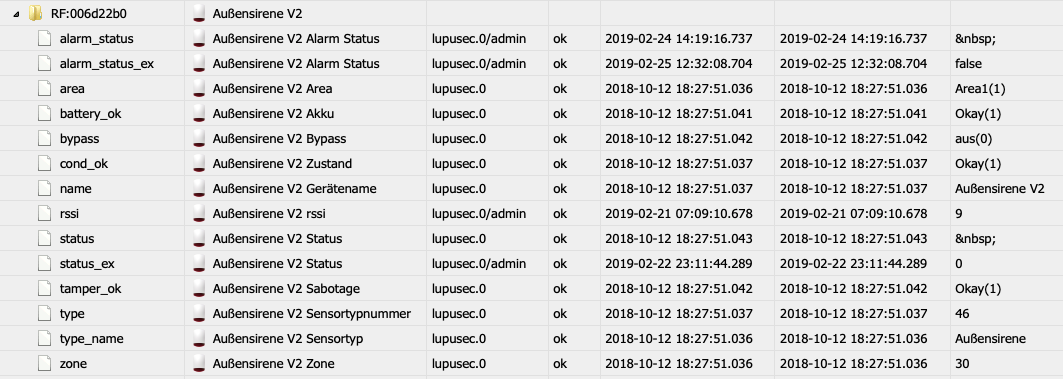Click the battery_ok file icon
The image size is (1063, 379).
pyautogui.click(x=45, y=114)
